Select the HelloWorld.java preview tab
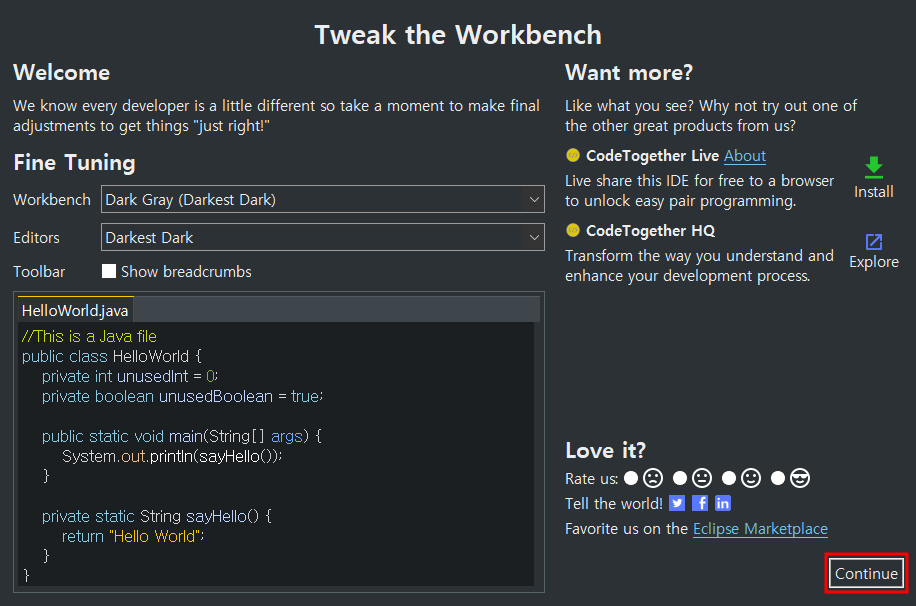Screen dimensions: 916x606 pyautogui.click(x=75, y=310)
